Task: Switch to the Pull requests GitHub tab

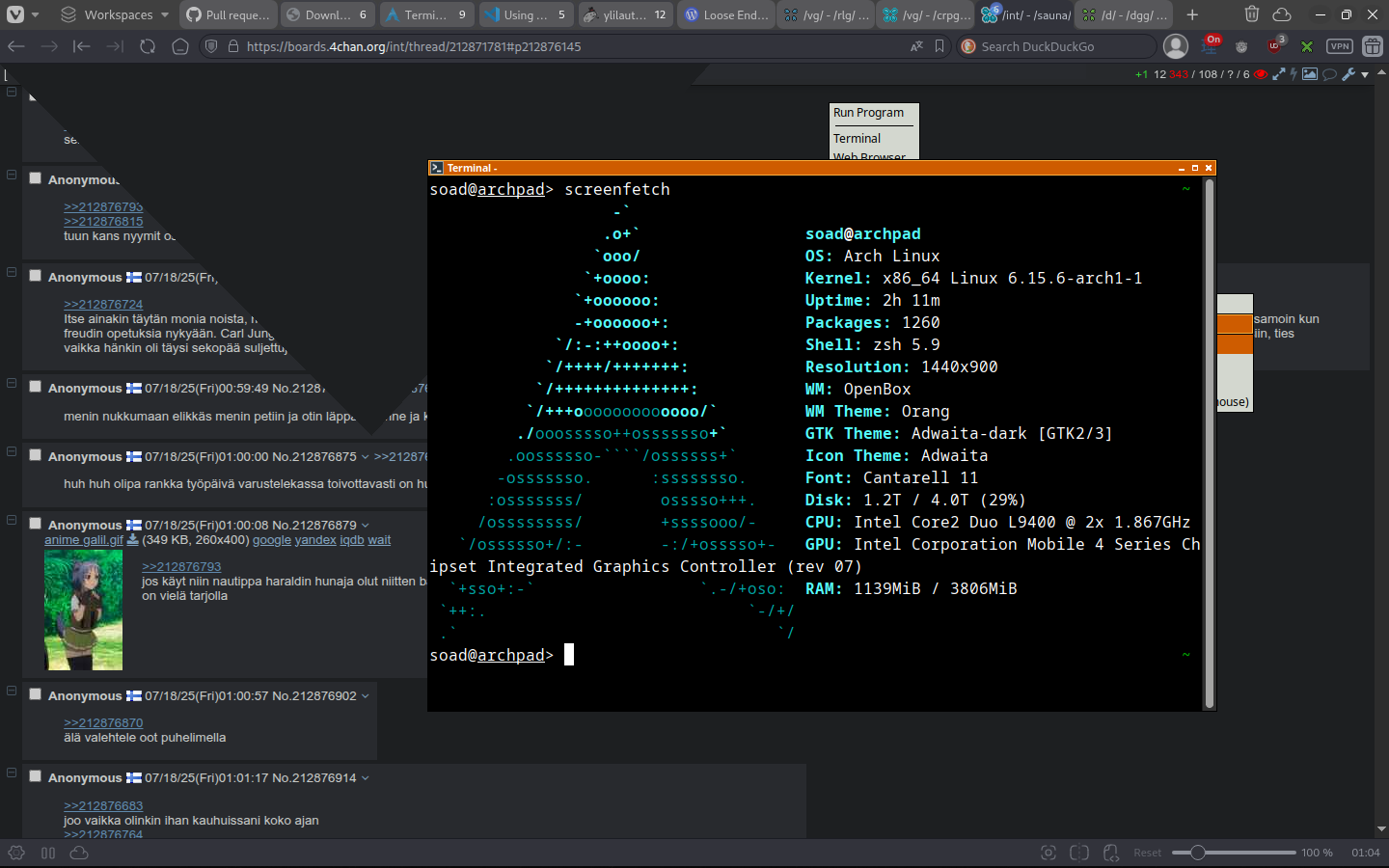Action: 229,14
